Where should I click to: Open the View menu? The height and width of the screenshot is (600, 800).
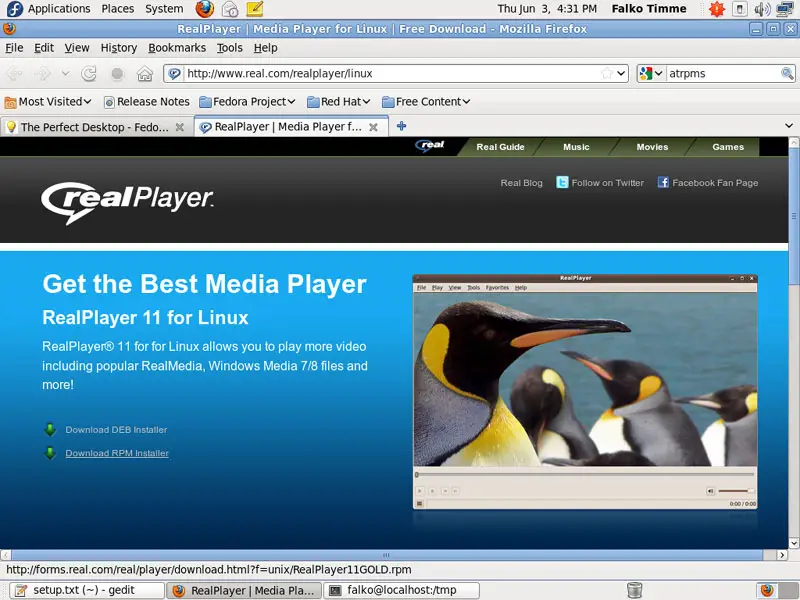(x=77, y=48)
